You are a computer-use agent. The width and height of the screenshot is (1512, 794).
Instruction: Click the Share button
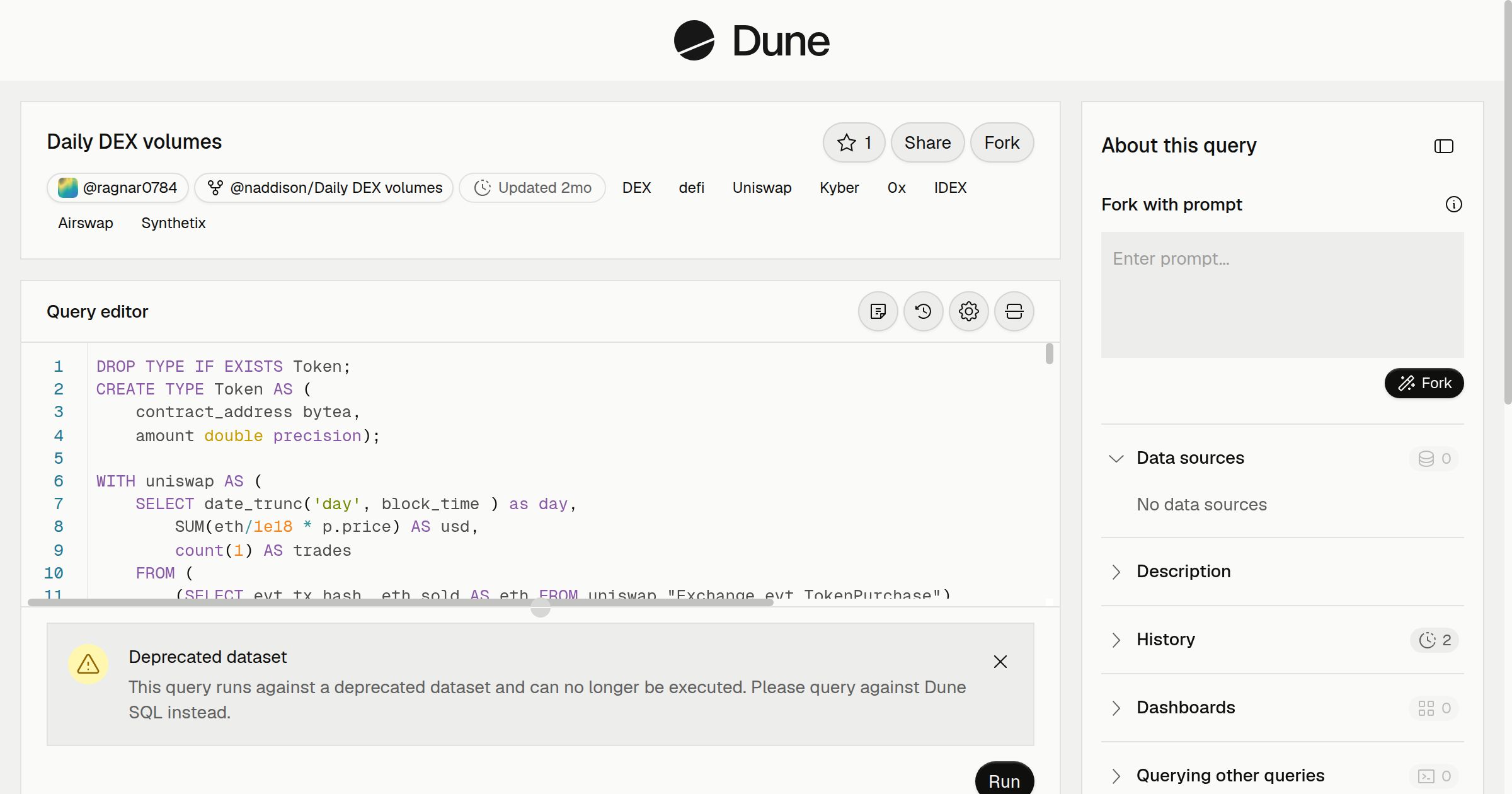point(927,142)
